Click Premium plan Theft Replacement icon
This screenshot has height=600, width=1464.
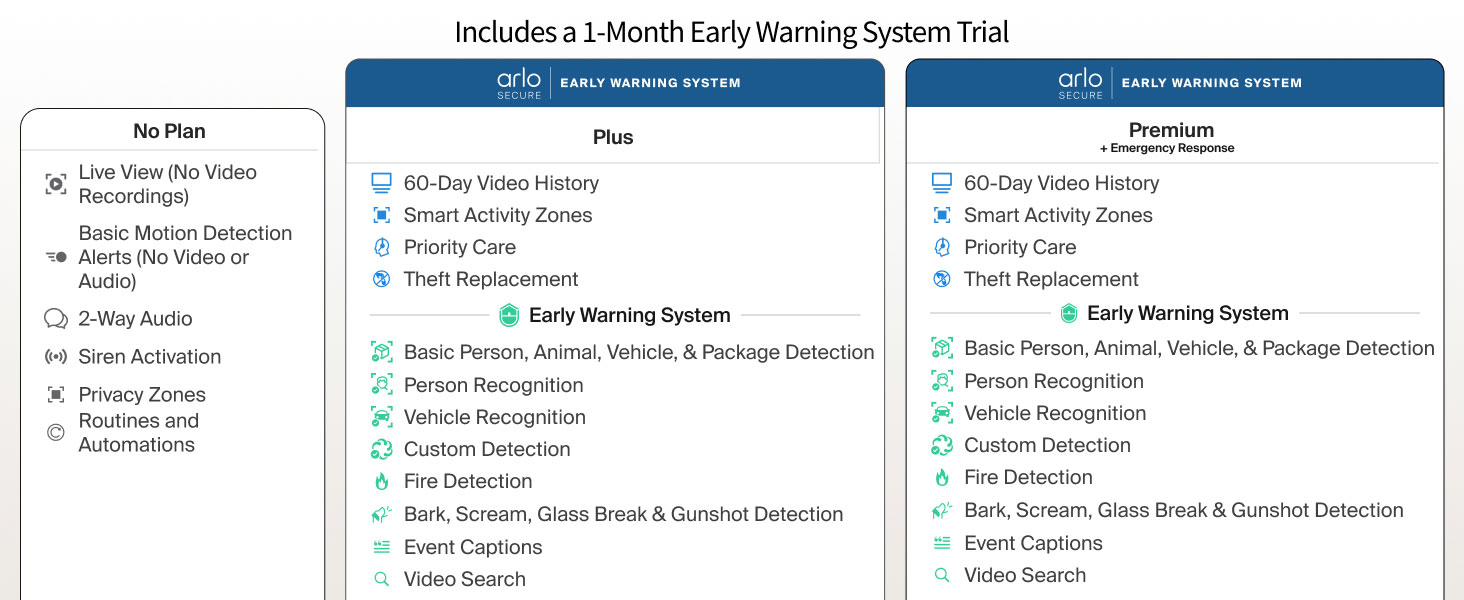tap(941, 279)
